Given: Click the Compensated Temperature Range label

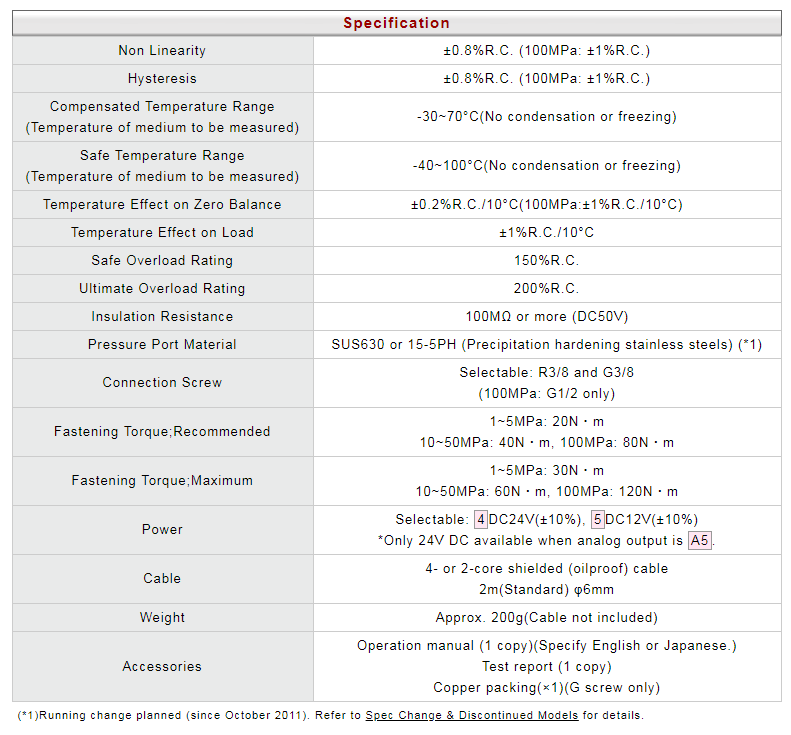Looking at the screenshot, I should click(162, 106).
